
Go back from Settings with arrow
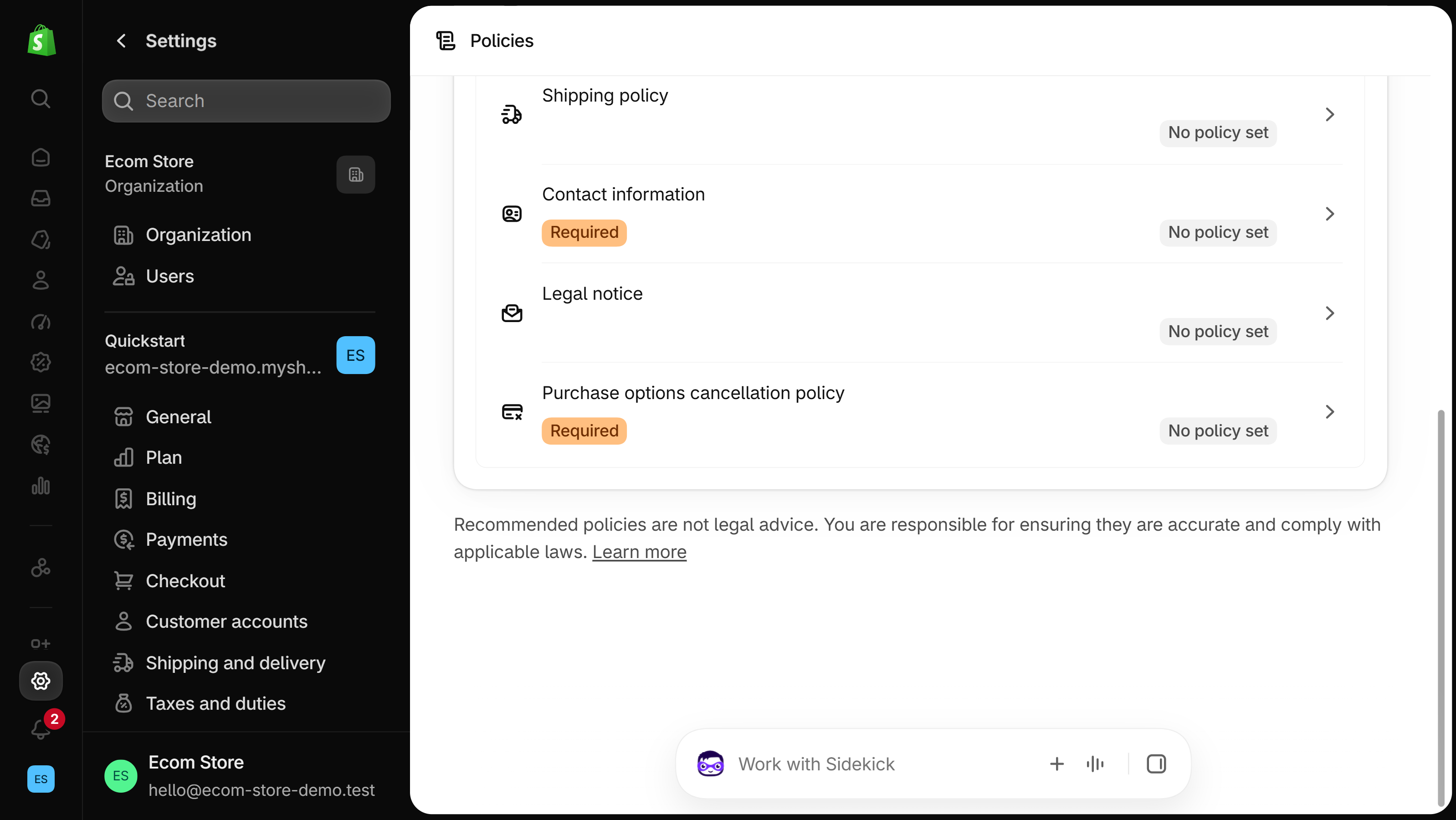(121, 41)
